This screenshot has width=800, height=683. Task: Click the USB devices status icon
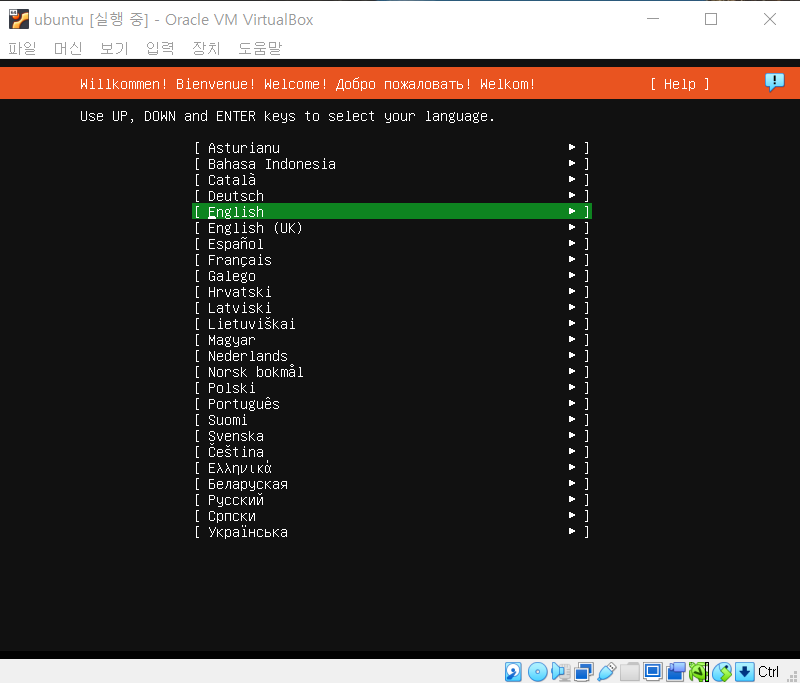click(x=607, y=671)
